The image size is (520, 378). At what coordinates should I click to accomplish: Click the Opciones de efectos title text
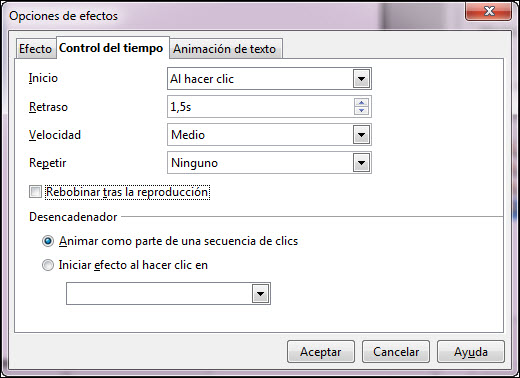(63, 16)
